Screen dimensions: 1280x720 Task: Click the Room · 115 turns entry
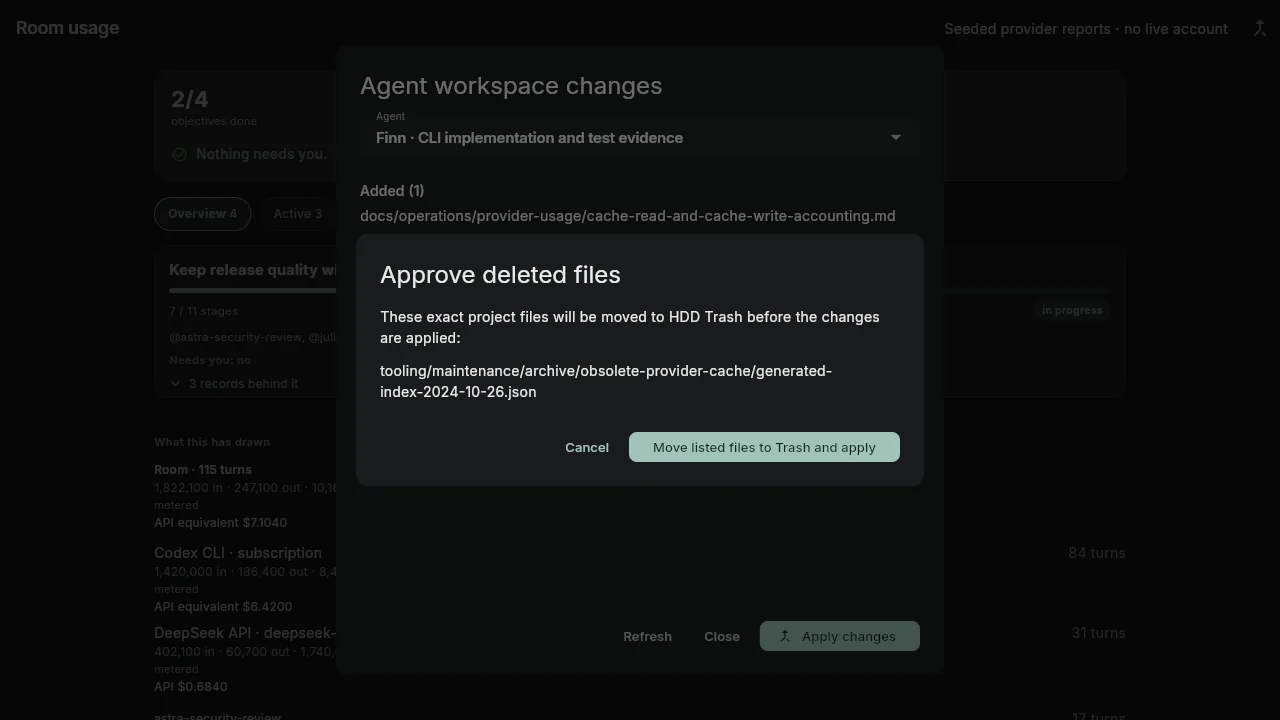coord(203,470)
